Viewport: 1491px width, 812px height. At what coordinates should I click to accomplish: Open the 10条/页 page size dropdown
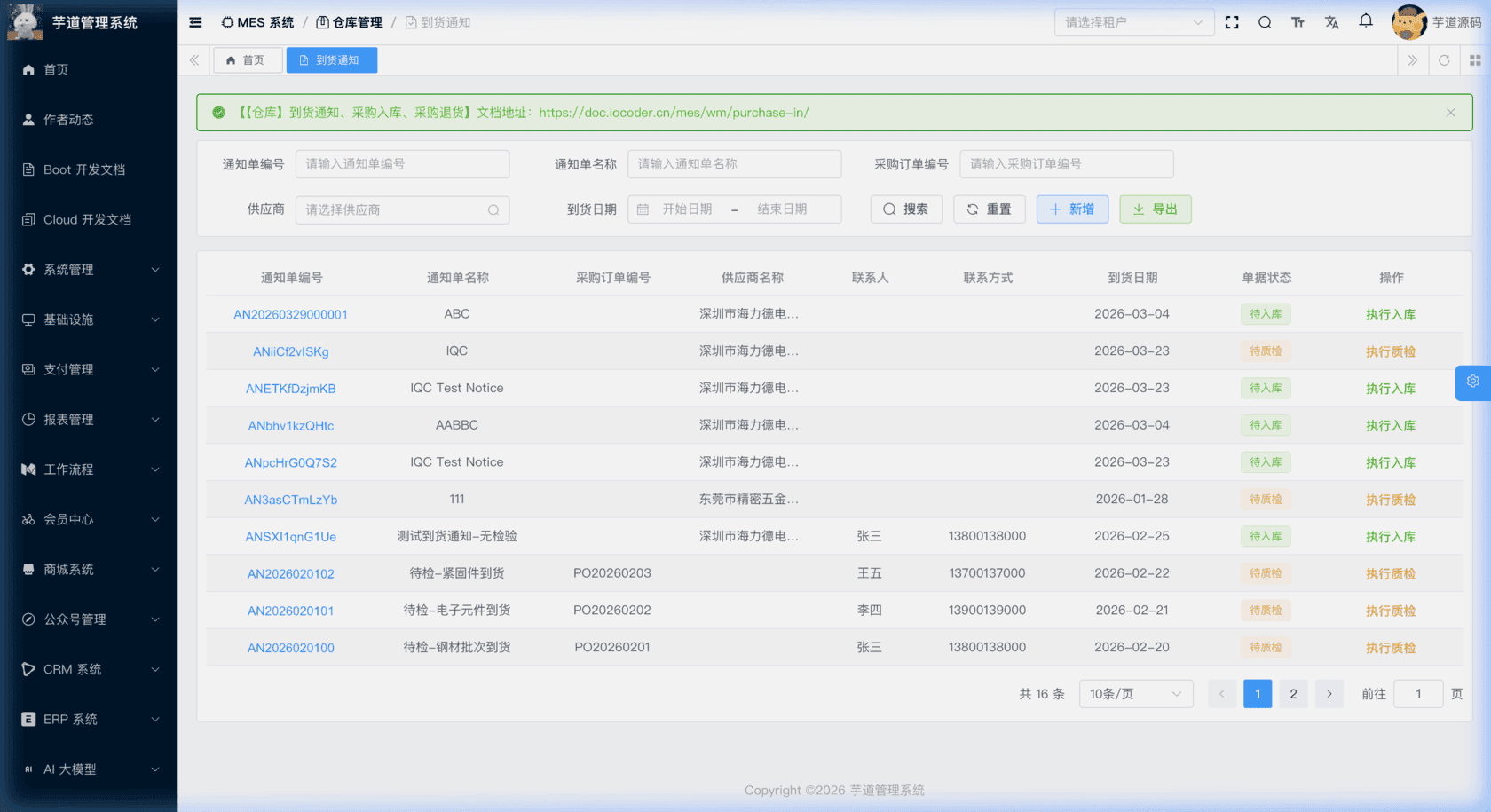[1136, 693]
